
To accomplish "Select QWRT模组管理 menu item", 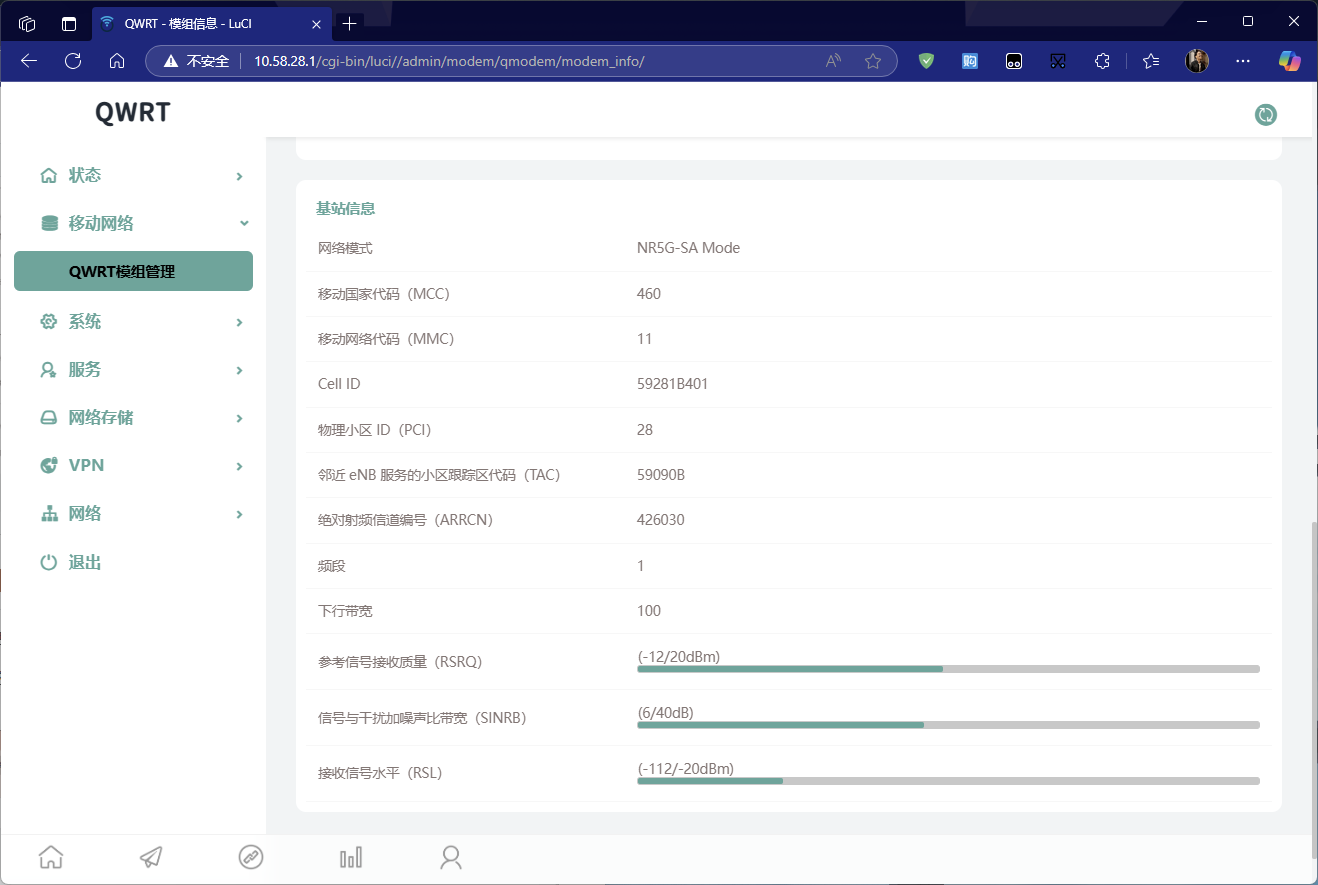I will tap(133, 271).
